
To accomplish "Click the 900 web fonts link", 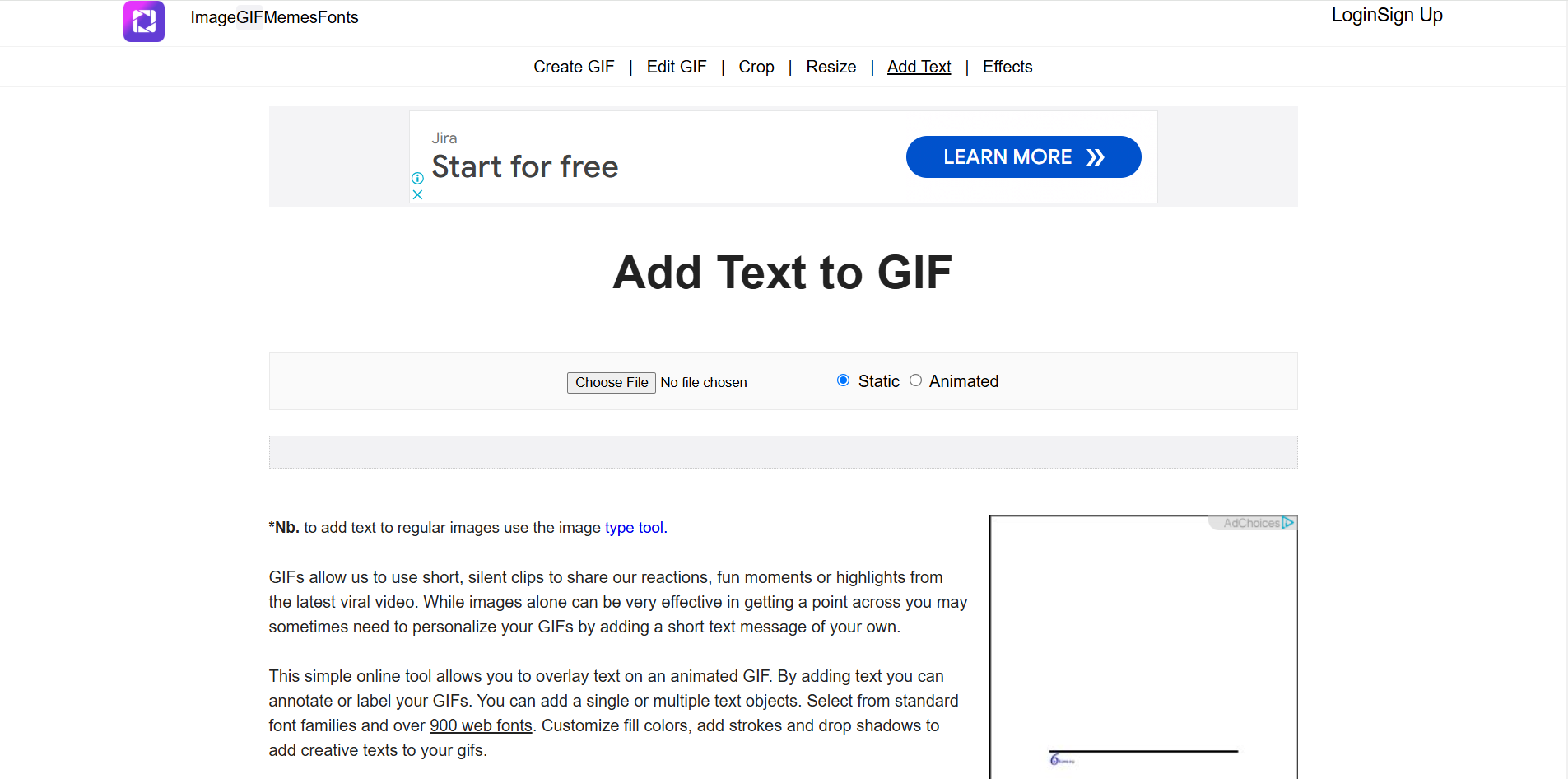I will [x=481, y=725].
